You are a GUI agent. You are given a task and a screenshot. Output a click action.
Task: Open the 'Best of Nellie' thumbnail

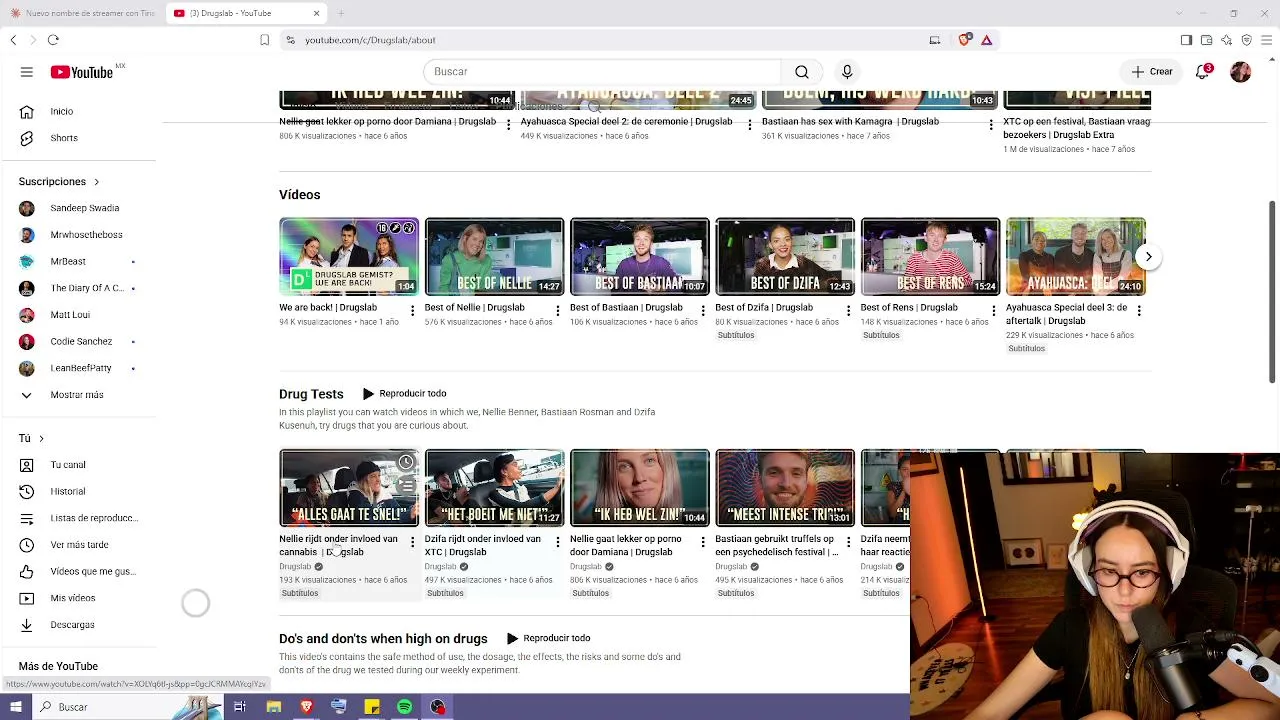pyautogui.click(x=494, y=256)
